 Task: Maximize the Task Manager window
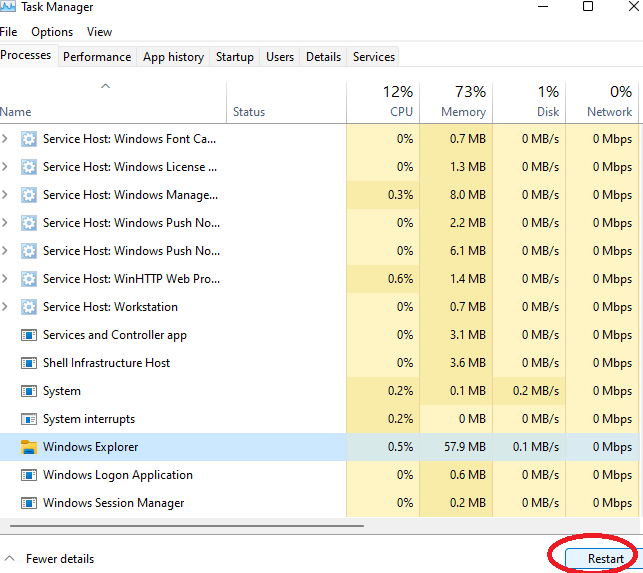588,6
